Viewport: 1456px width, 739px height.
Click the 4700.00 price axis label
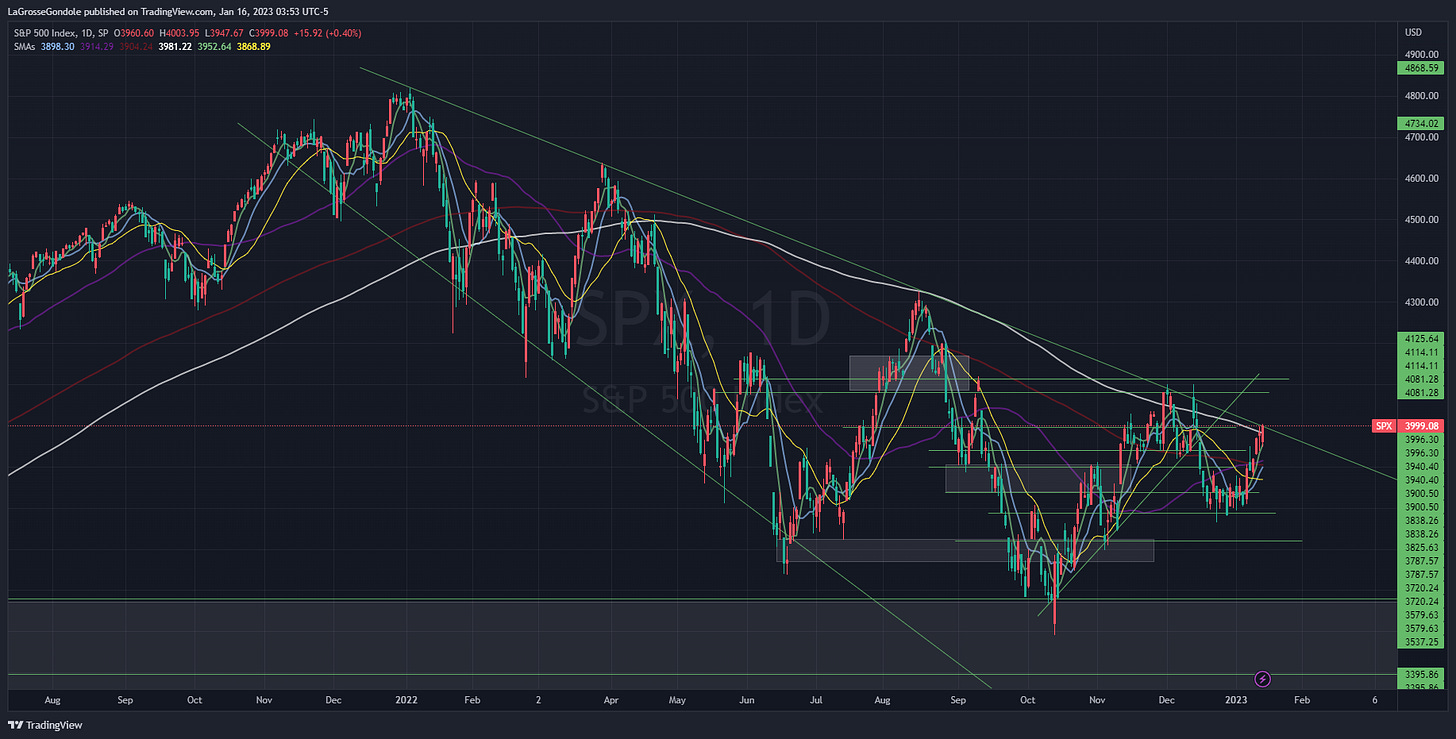1421,137
